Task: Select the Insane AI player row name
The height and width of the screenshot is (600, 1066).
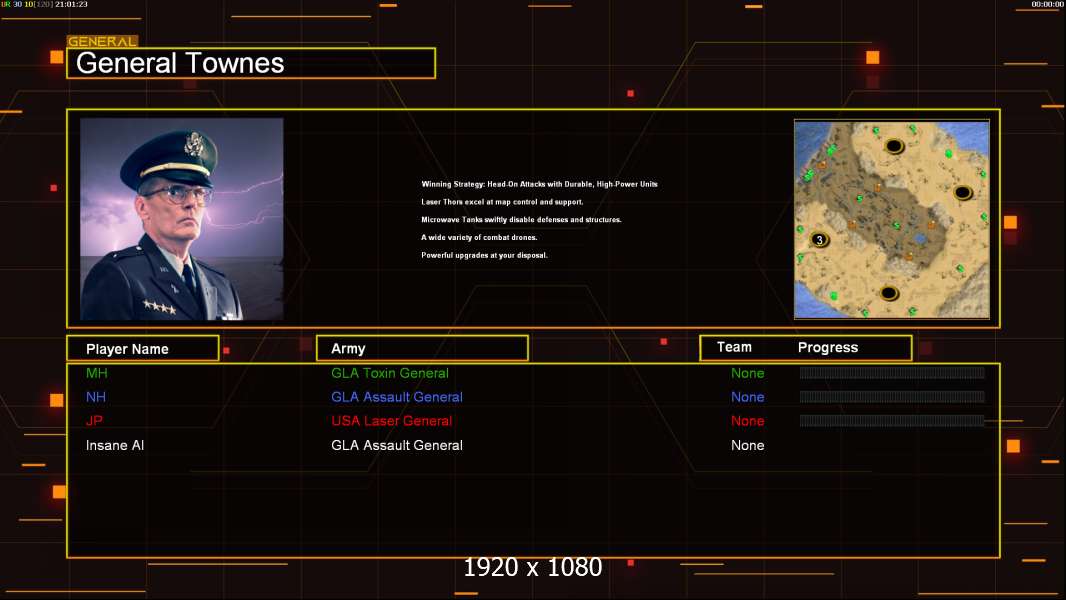Action: [x=115, y=445]
